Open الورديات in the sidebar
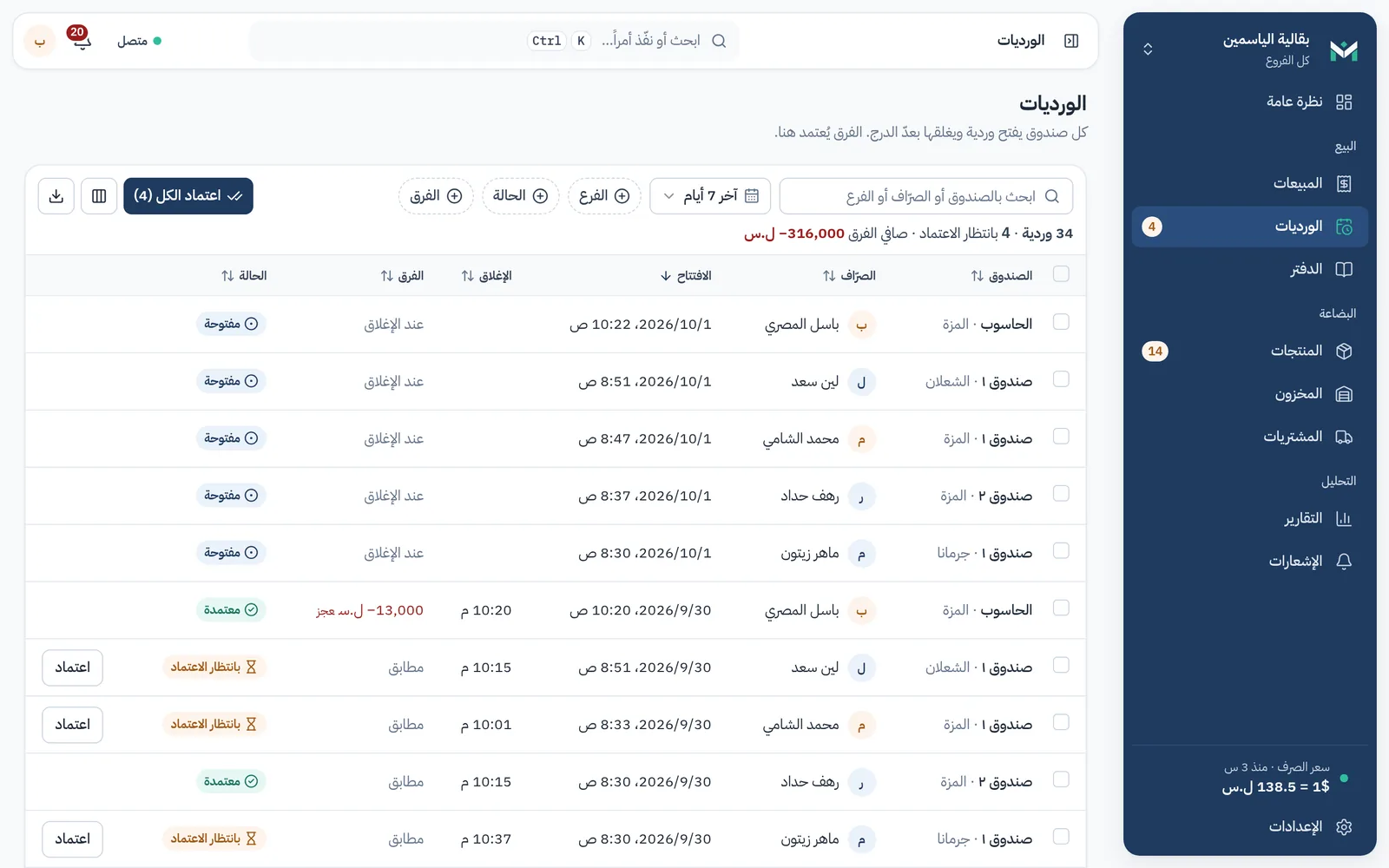This screenshot has height=868, width=1389. tap(1250, 227)
